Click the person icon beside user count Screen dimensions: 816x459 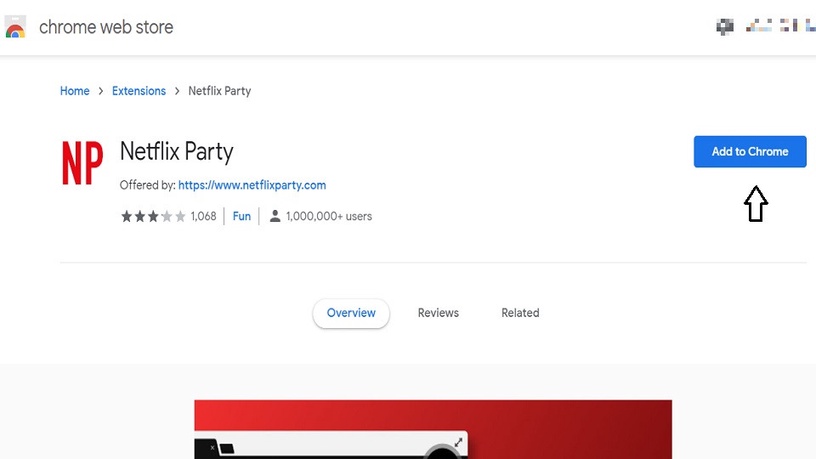pyautogui.click(x=275, y=216)
